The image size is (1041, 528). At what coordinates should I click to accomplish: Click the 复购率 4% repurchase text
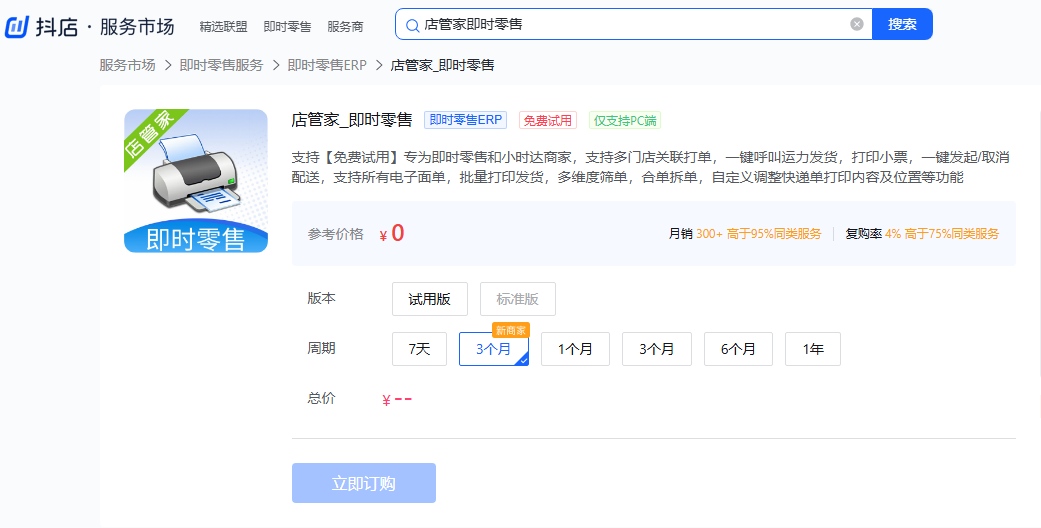(922, 234)
